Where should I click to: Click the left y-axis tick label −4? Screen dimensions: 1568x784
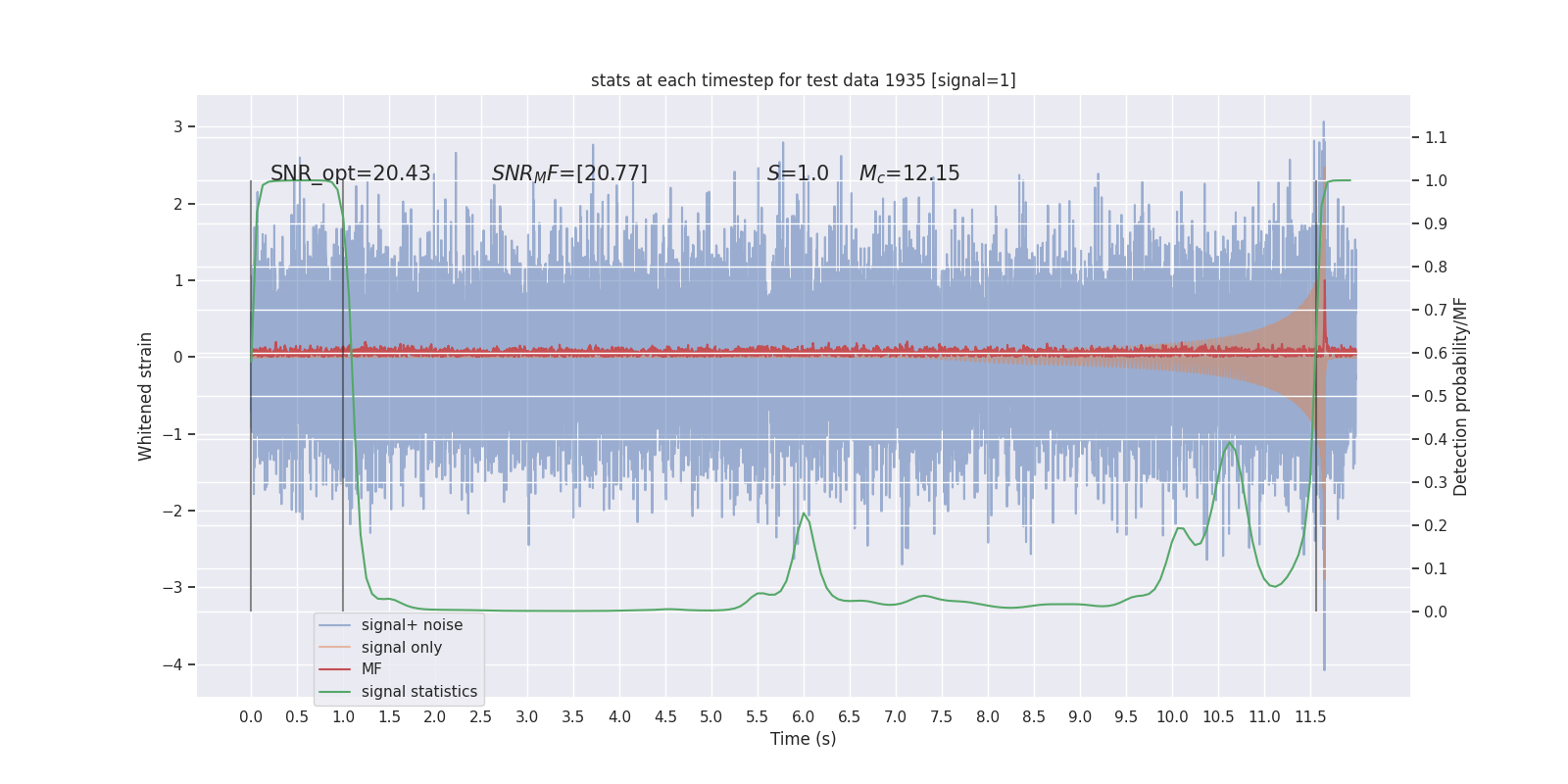[x=172, y=664]
